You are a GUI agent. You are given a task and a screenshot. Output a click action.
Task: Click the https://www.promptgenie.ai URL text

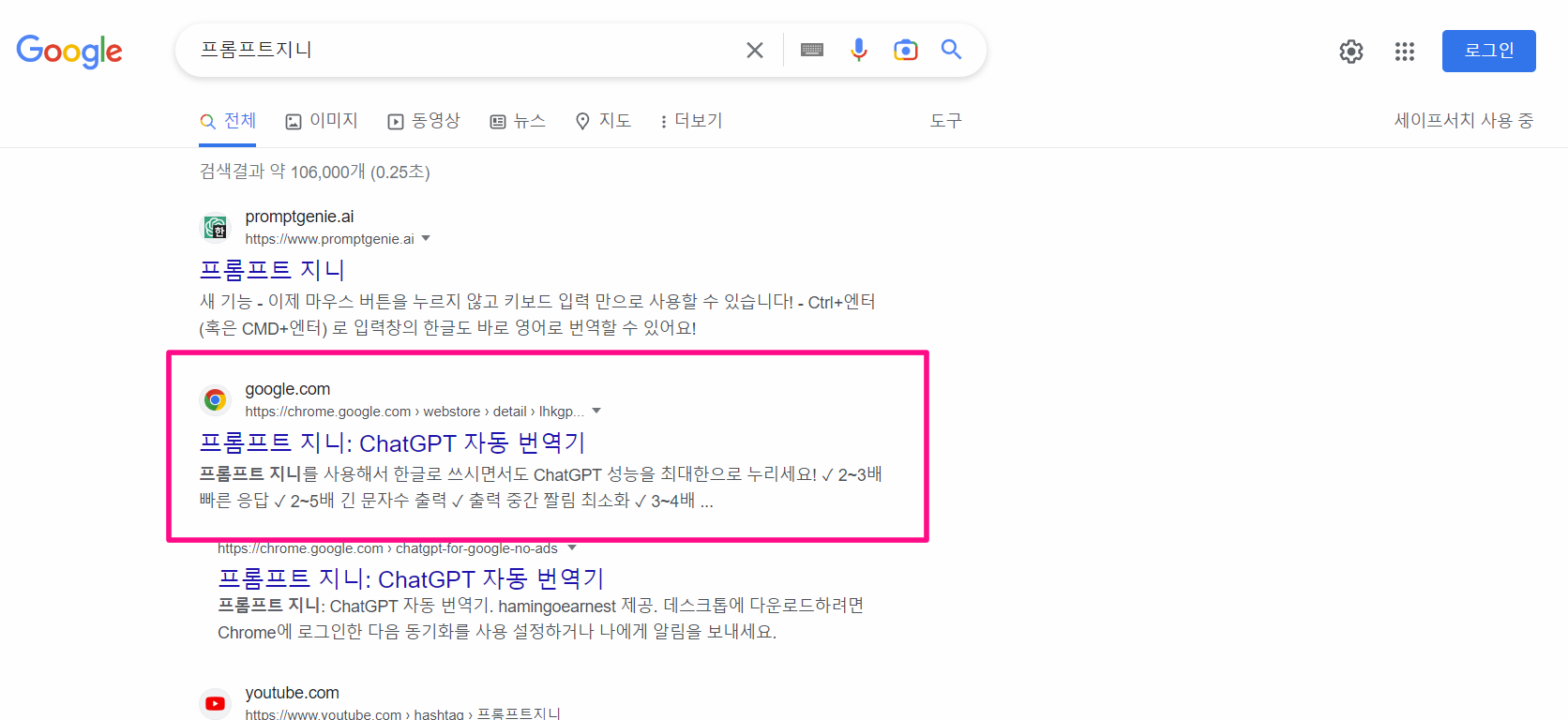coord(329,239)
